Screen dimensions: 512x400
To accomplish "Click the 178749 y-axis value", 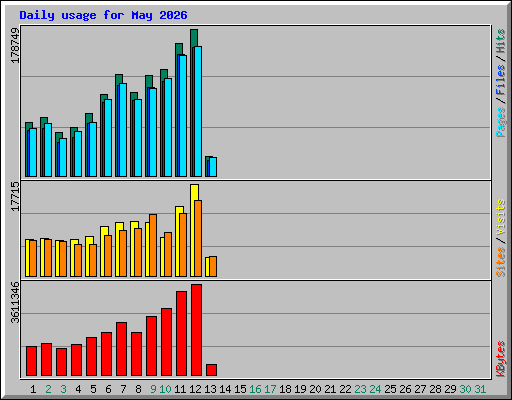I will click(15, 45).
